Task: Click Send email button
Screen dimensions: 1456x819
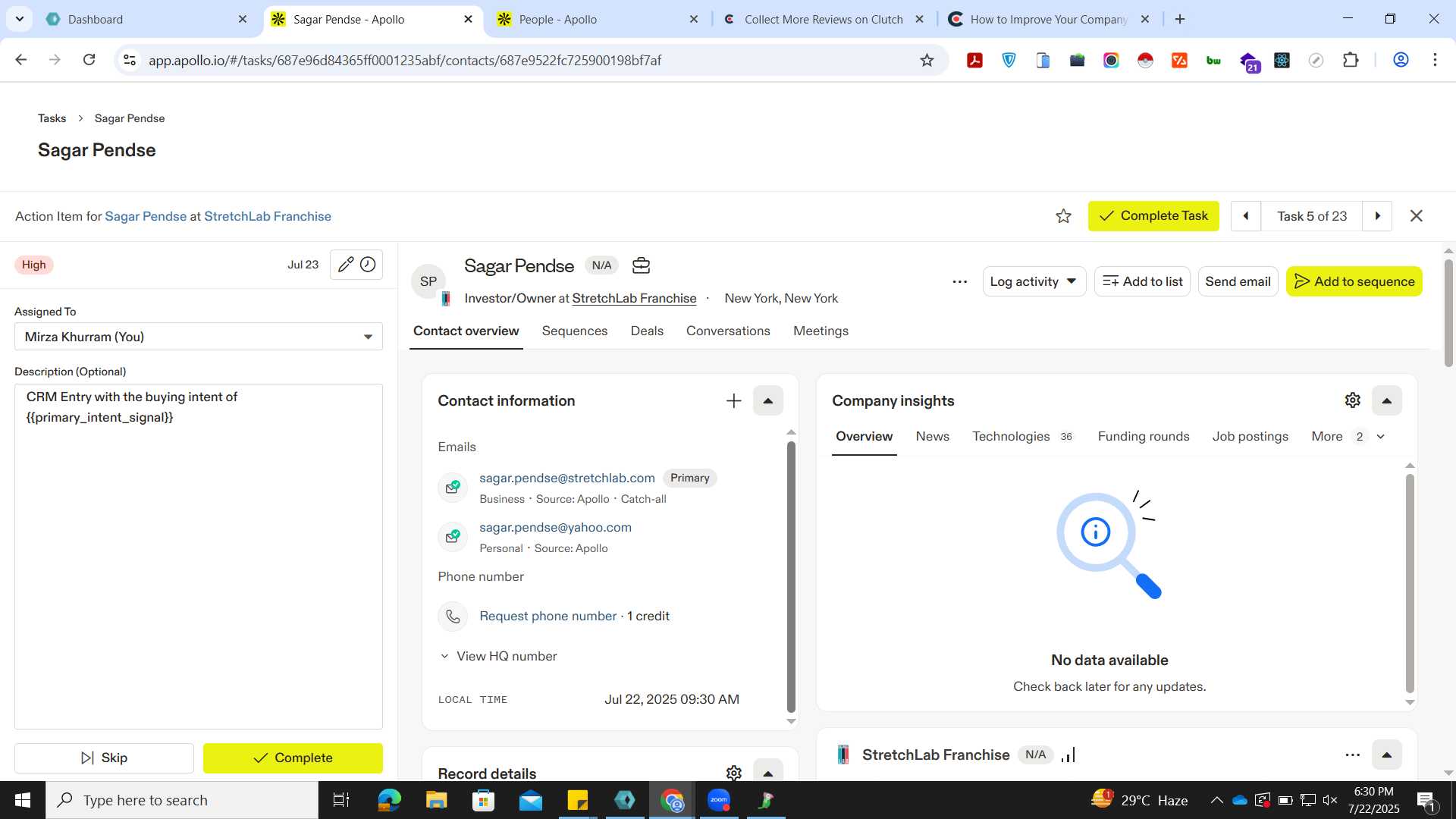Action: click(1238, 281)
